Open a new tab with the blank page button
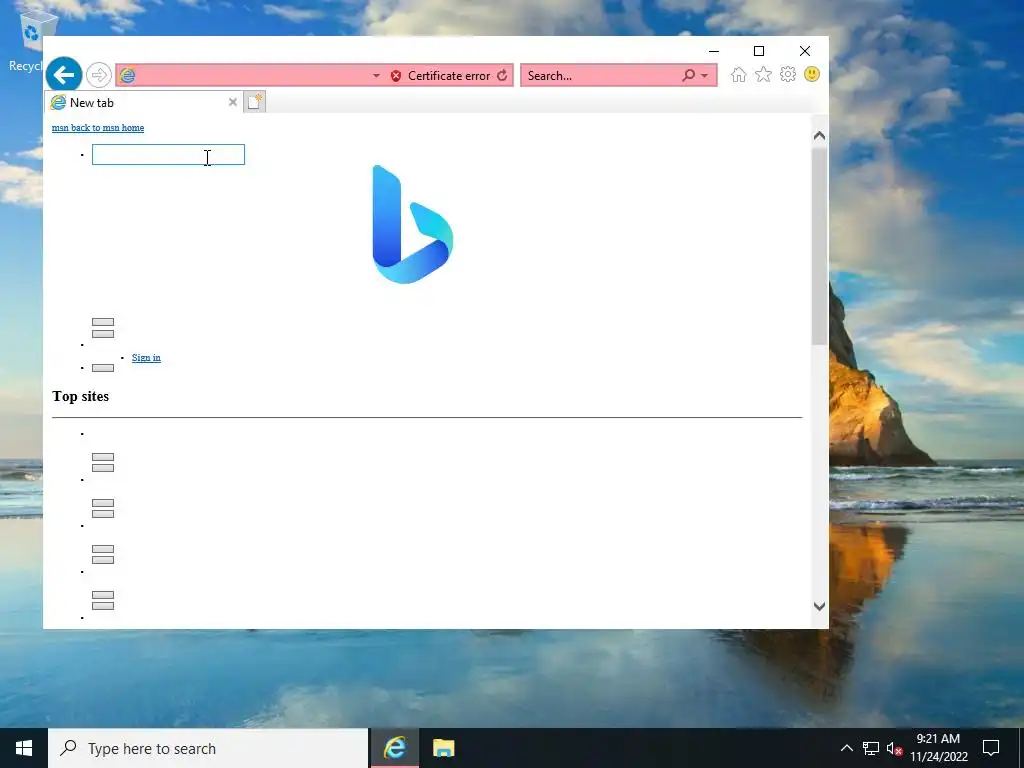The image size is (1024, 768). pyautogui.click(x=255, y=102)
